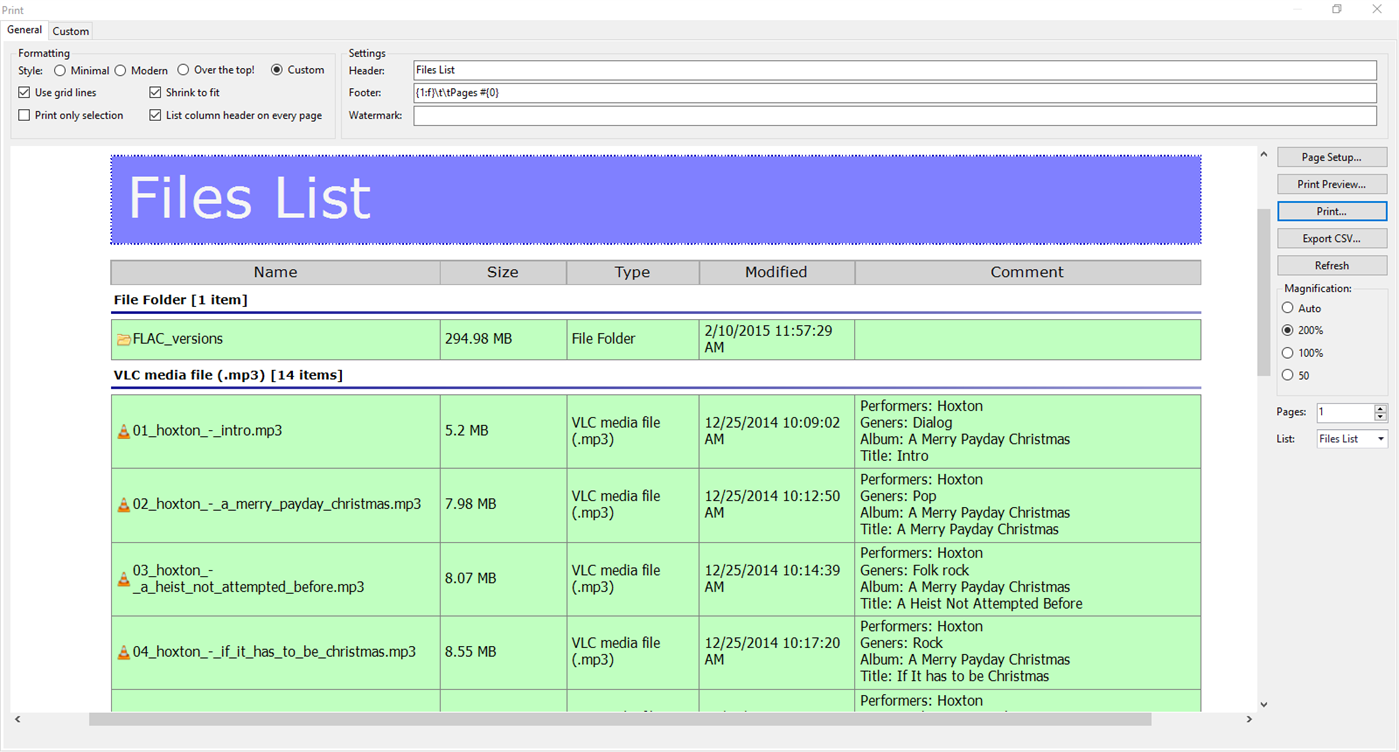Click the VLC icon beside the heist track
Screen dimensions: 1399x752
123,577
